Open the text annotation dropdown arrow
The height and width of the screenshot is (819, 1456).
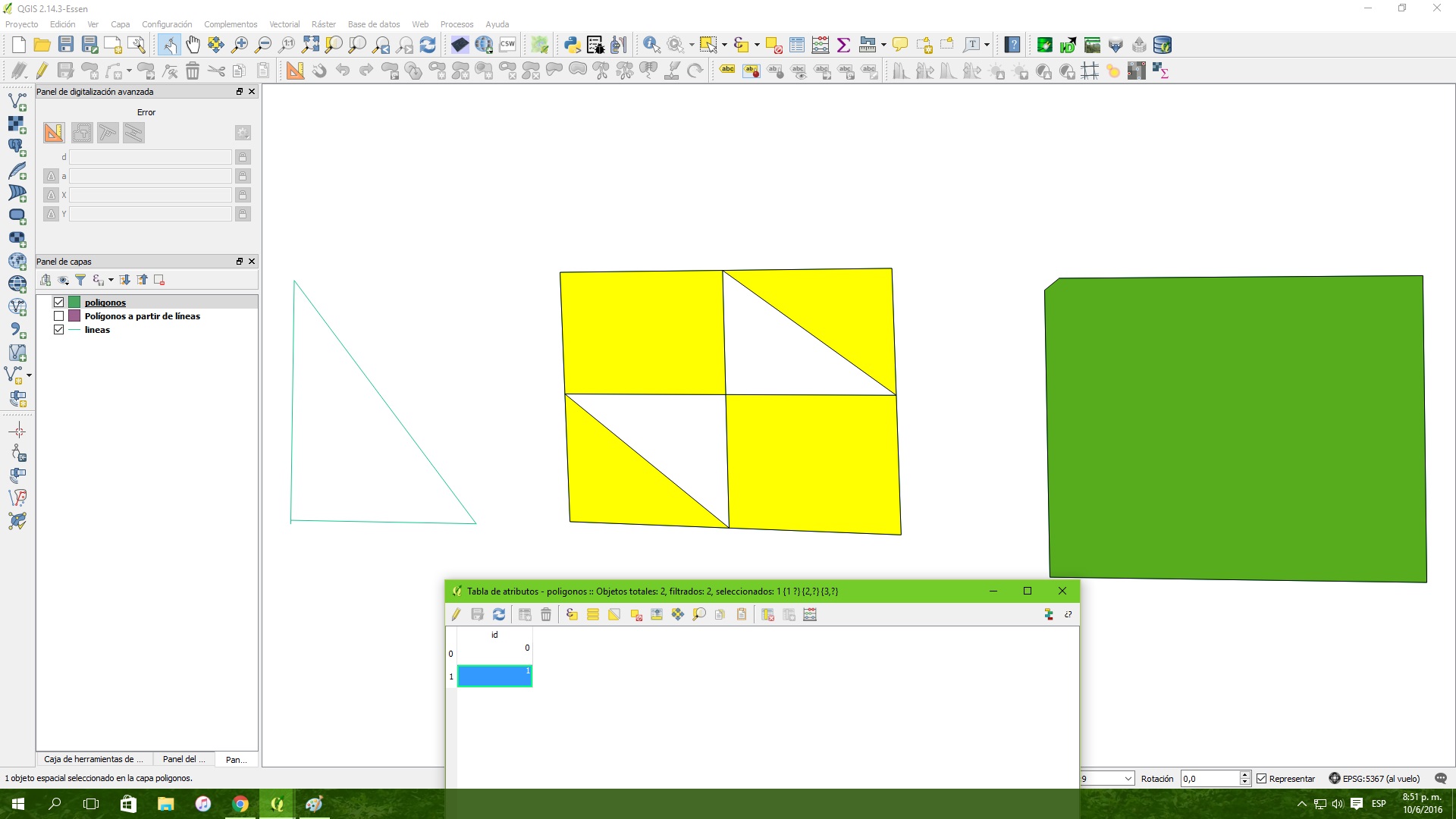tap(987, 45)
